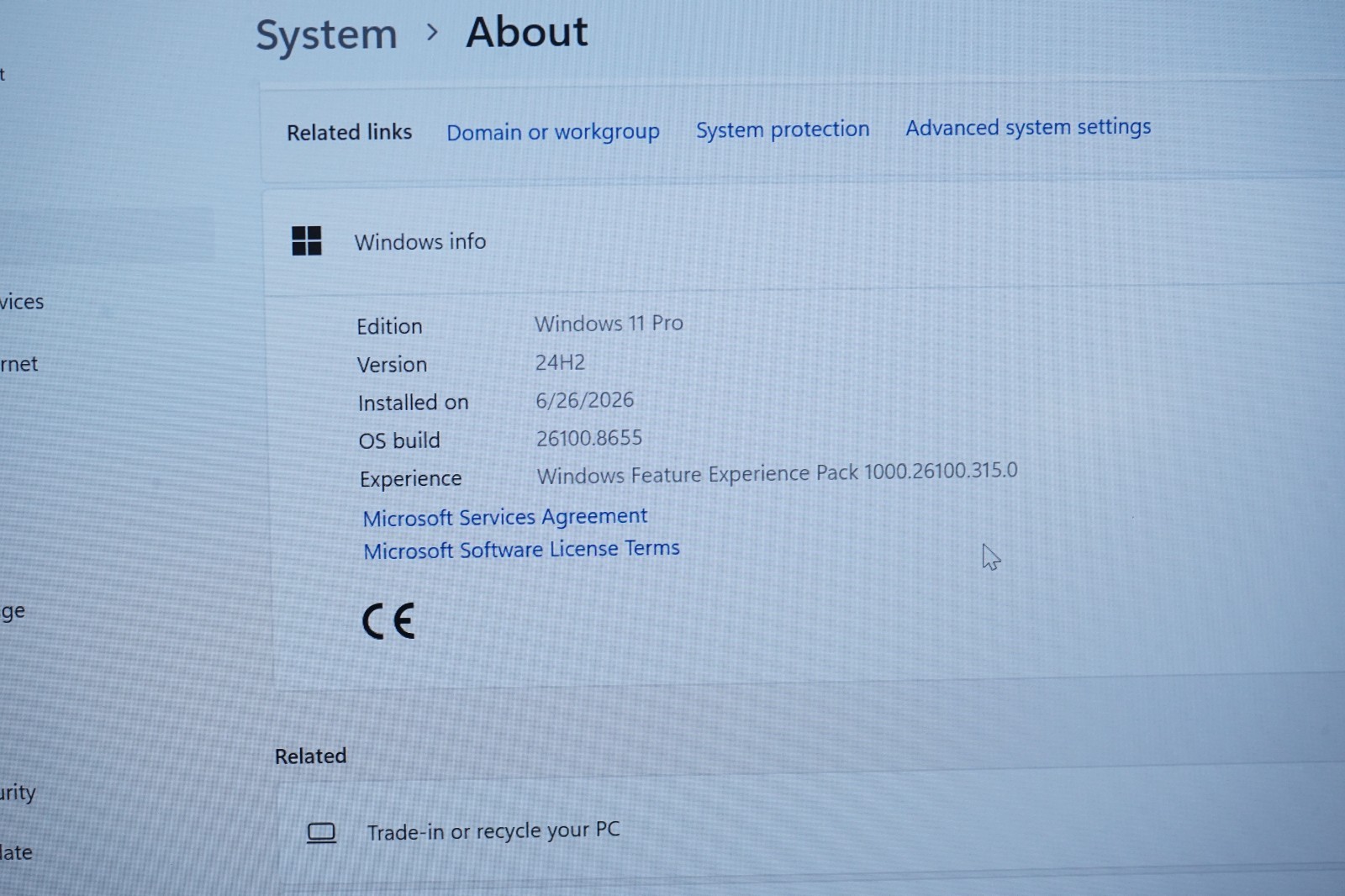Image resolution: width=1345 pixels, height=896 pixels.
Task: Open Advanced system settings
Action: tap(1028, 127)
